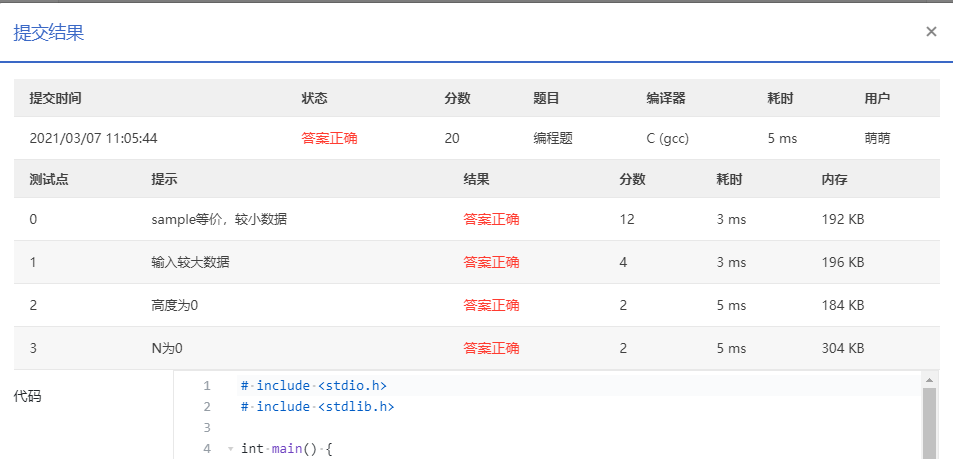Click the code editor vertical scrollbar thumb
The height and width of the screenshot is (459, 953).
(929, 423)
